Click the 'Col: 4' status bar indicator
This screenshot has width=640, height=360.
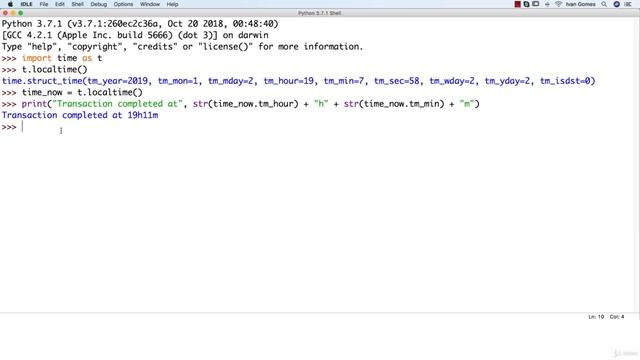coord(617,317)
